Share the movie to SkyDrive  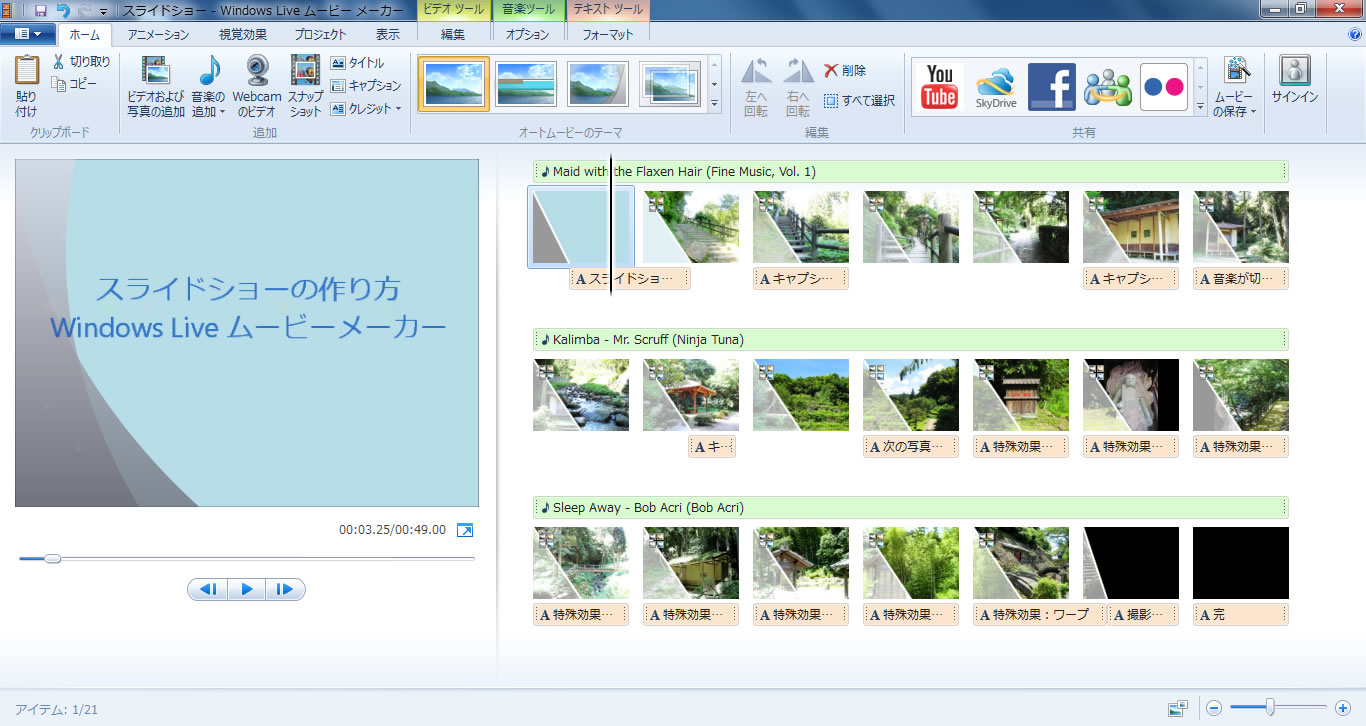click(996, 86)
